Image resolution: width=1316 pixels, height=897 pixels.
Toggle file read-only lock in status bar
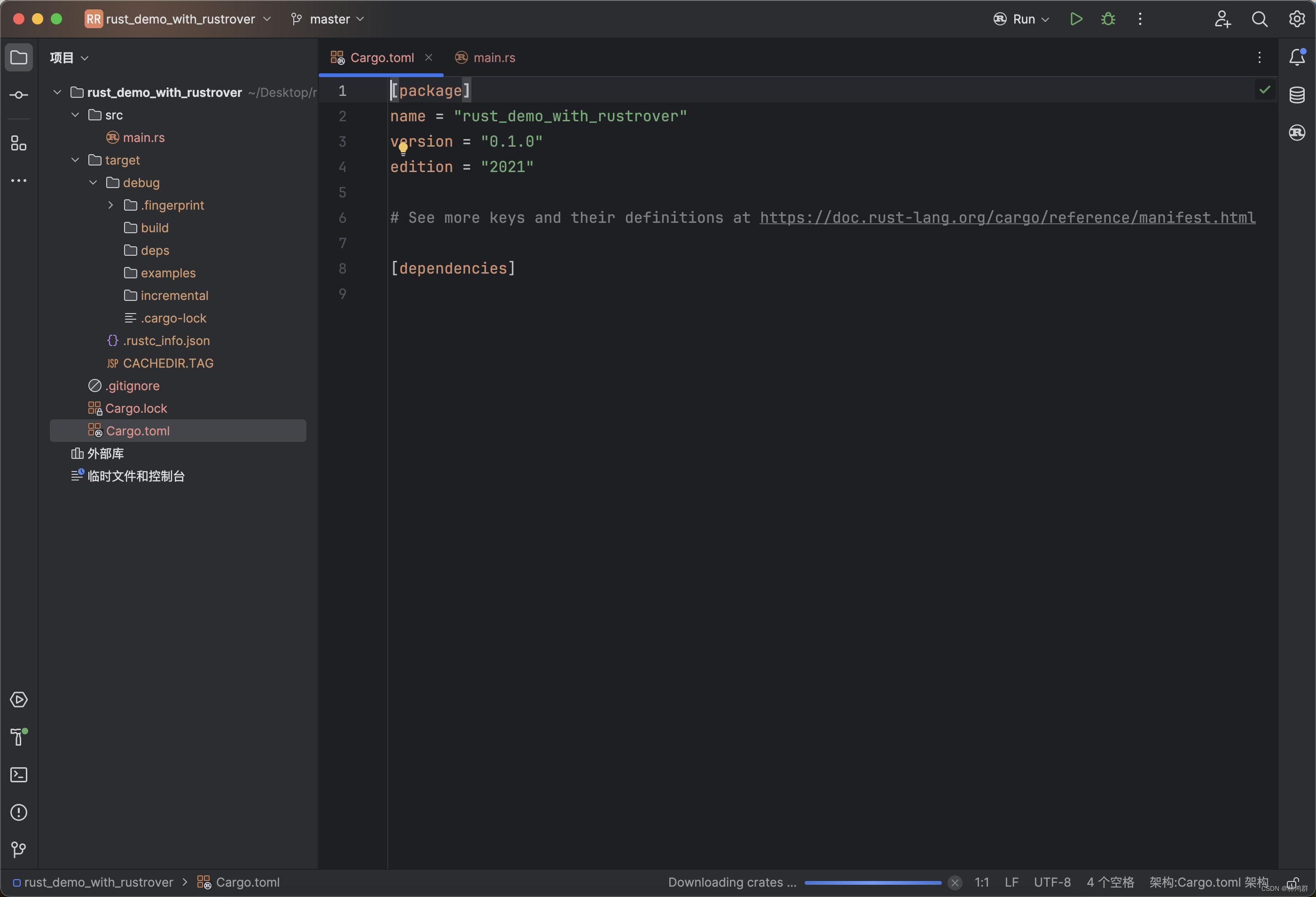pyautogui.click(x=1293, y=883)
